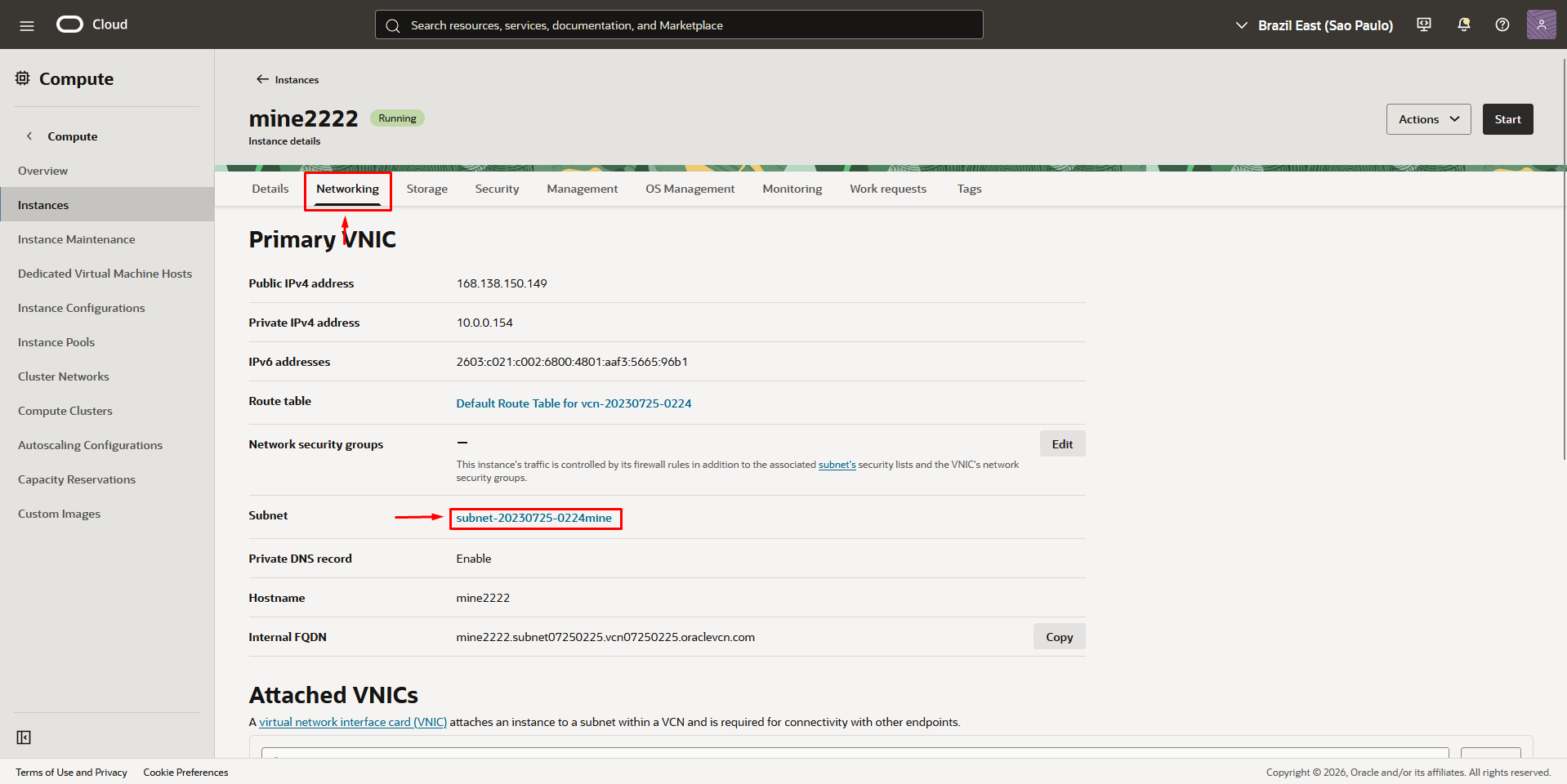This screenshot has height=784, width=1567.
Task: Open subnet-20230725-0224mine link
Action: click(x=533, y=518)
